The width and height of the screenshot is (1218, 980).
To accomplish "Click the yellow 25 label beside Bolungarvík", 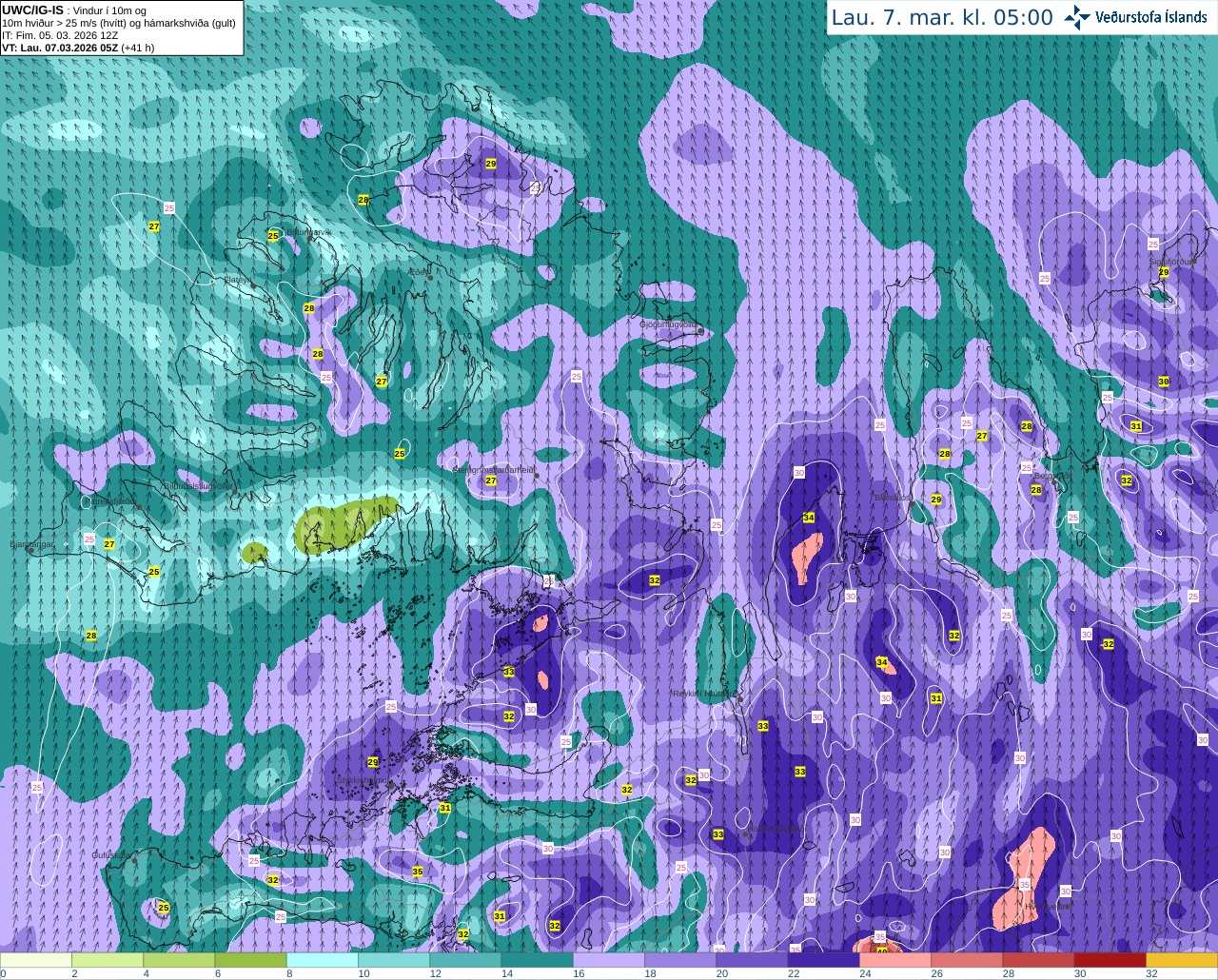I will coord(273,235).
